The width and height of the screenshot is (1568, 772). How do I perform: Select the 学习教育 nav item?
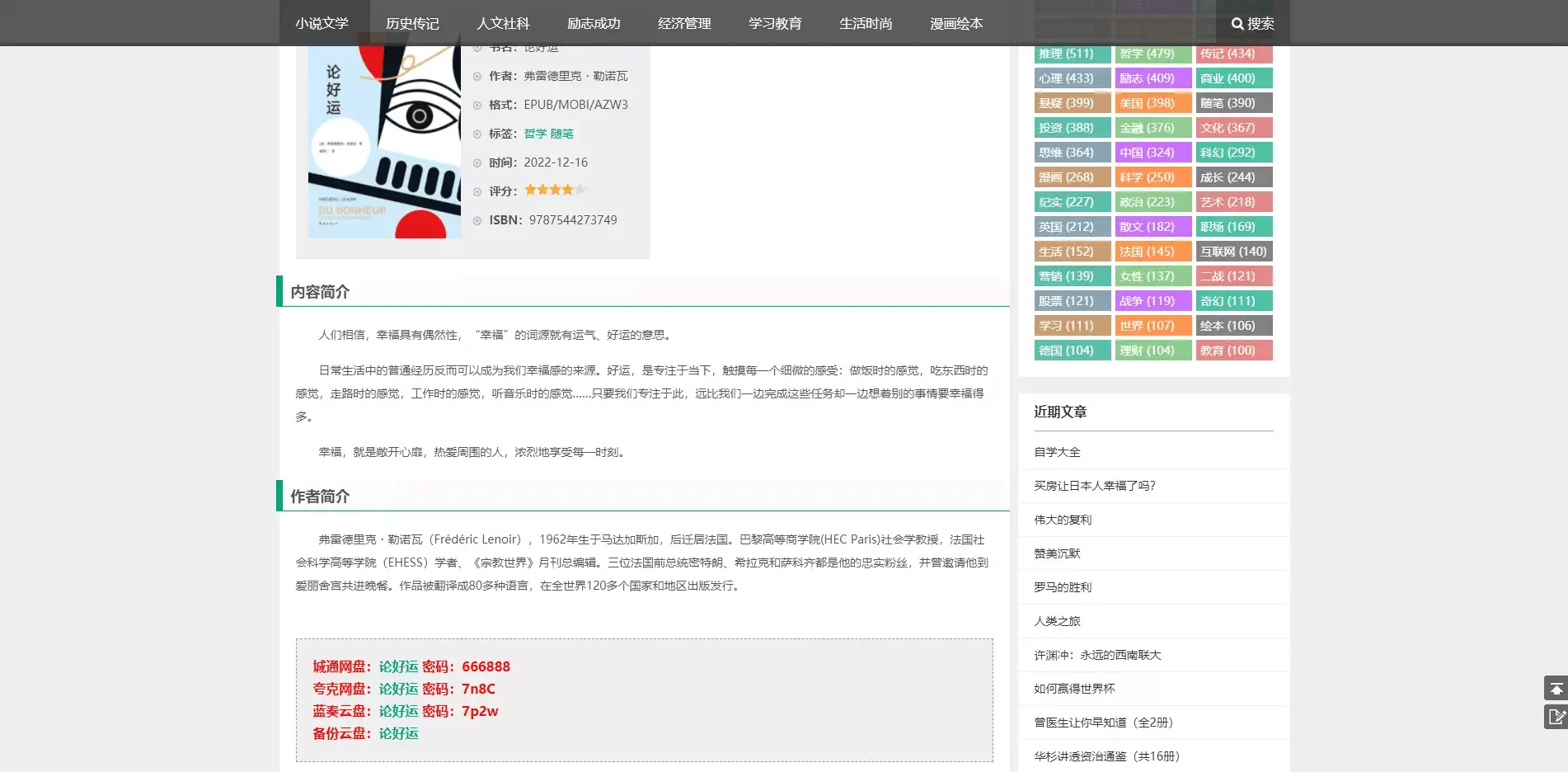776,23
